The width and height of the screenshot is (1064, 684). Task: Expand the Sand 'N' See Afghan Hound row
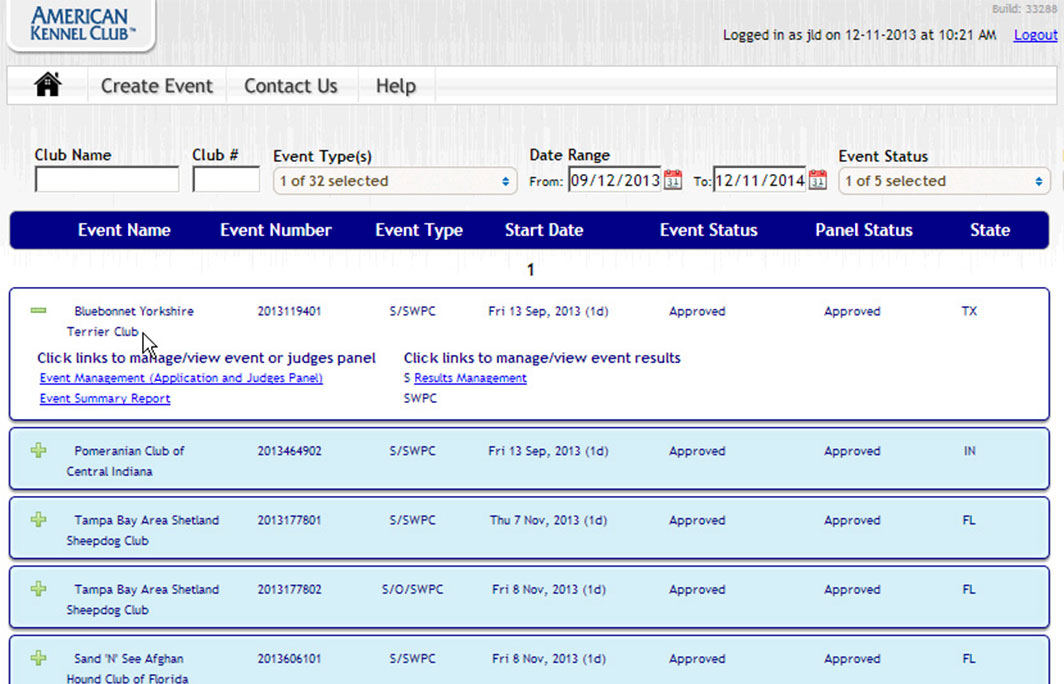(x=39, y=658)
